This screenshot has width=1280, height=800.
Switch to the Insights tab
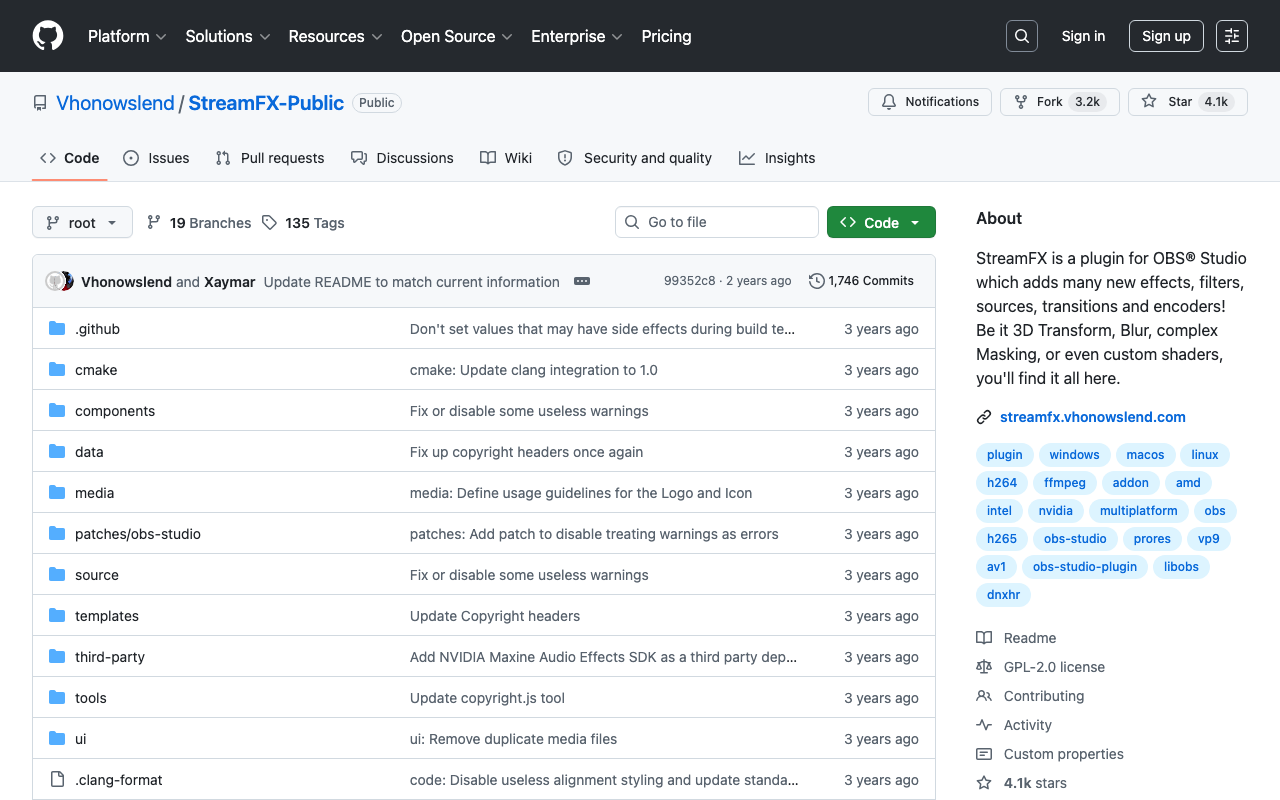point(777,158)
